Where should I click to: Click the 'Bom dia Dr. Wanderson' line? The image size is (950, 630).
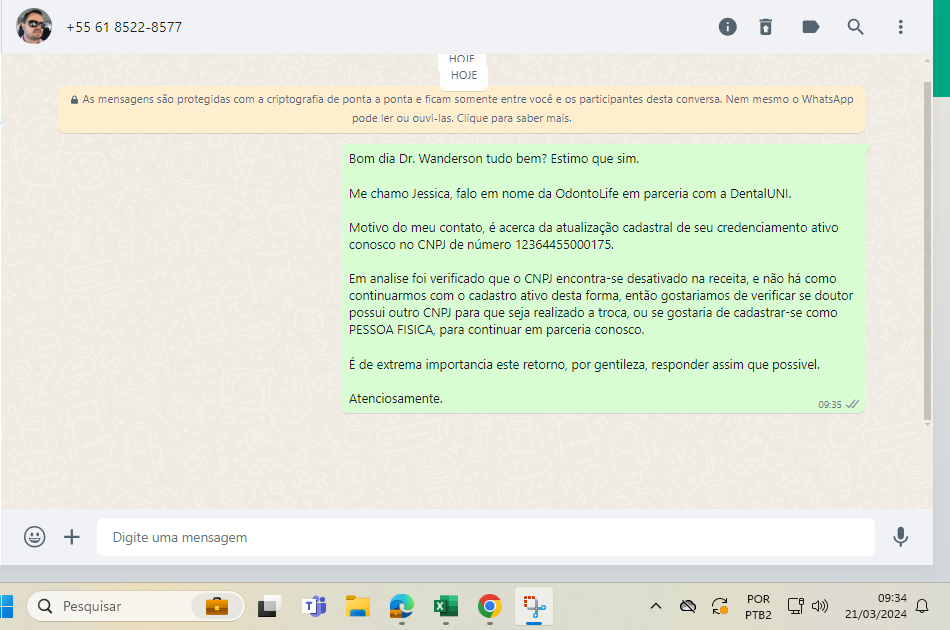click(x=494, y=159)
